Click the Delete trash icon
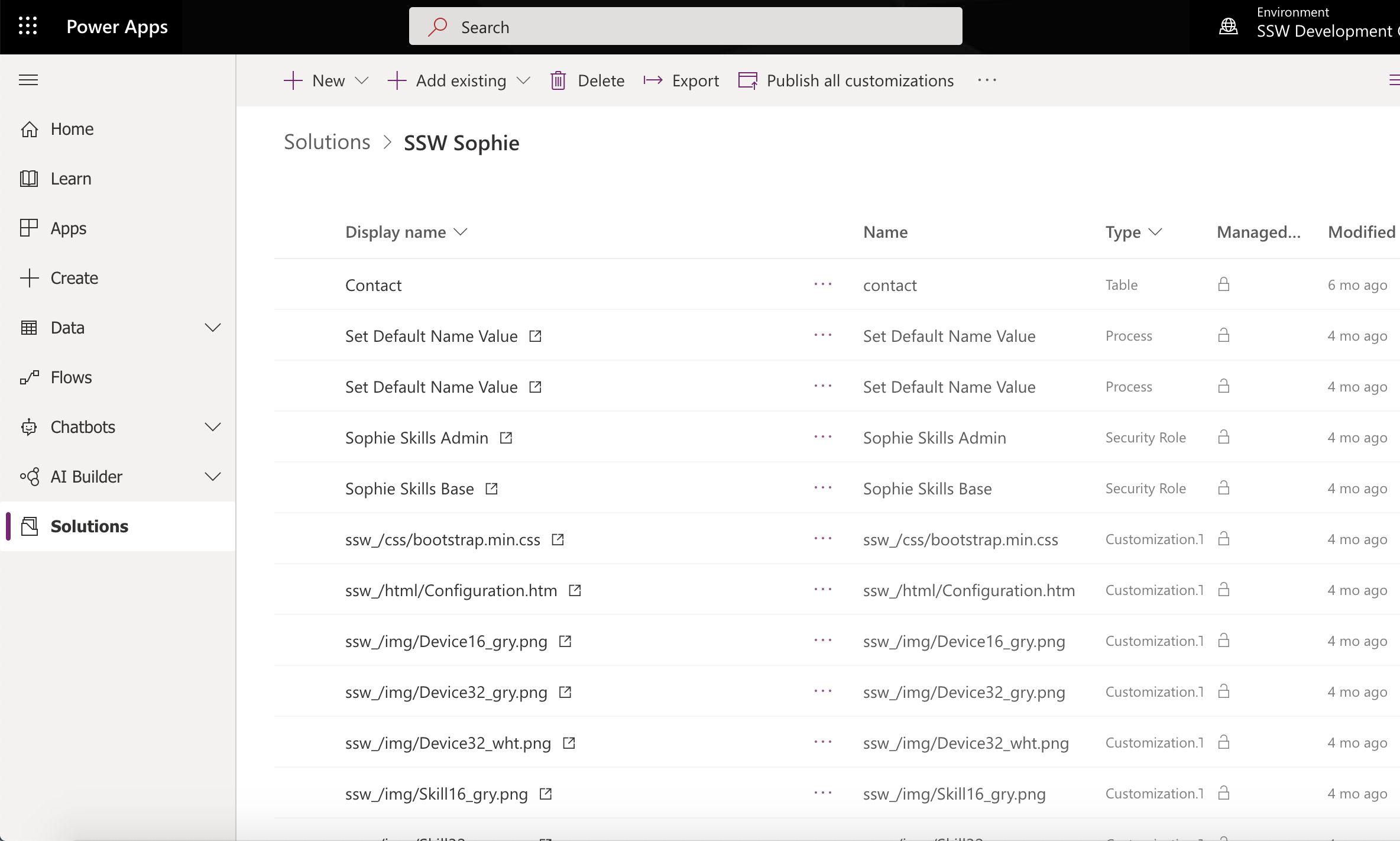Screen dimensions: 1400x841 point(558,80)
